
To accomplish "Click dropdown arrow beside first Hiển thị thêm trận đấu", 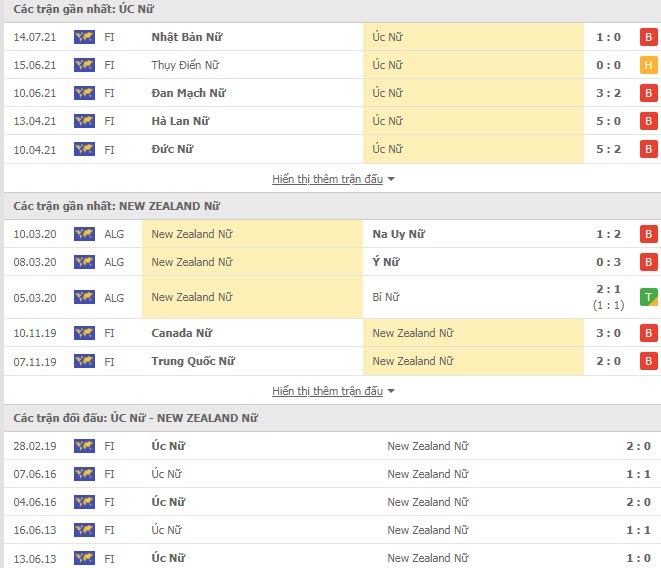I will 391,179.
